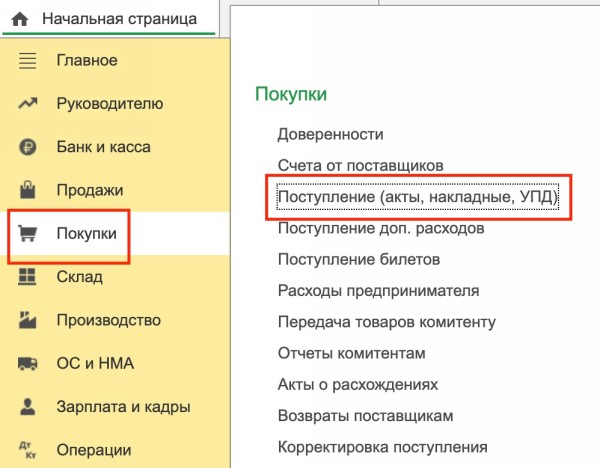Click the person icon for Зарплата и кадры
Viewport: 600px width, 468px height.
28,407
